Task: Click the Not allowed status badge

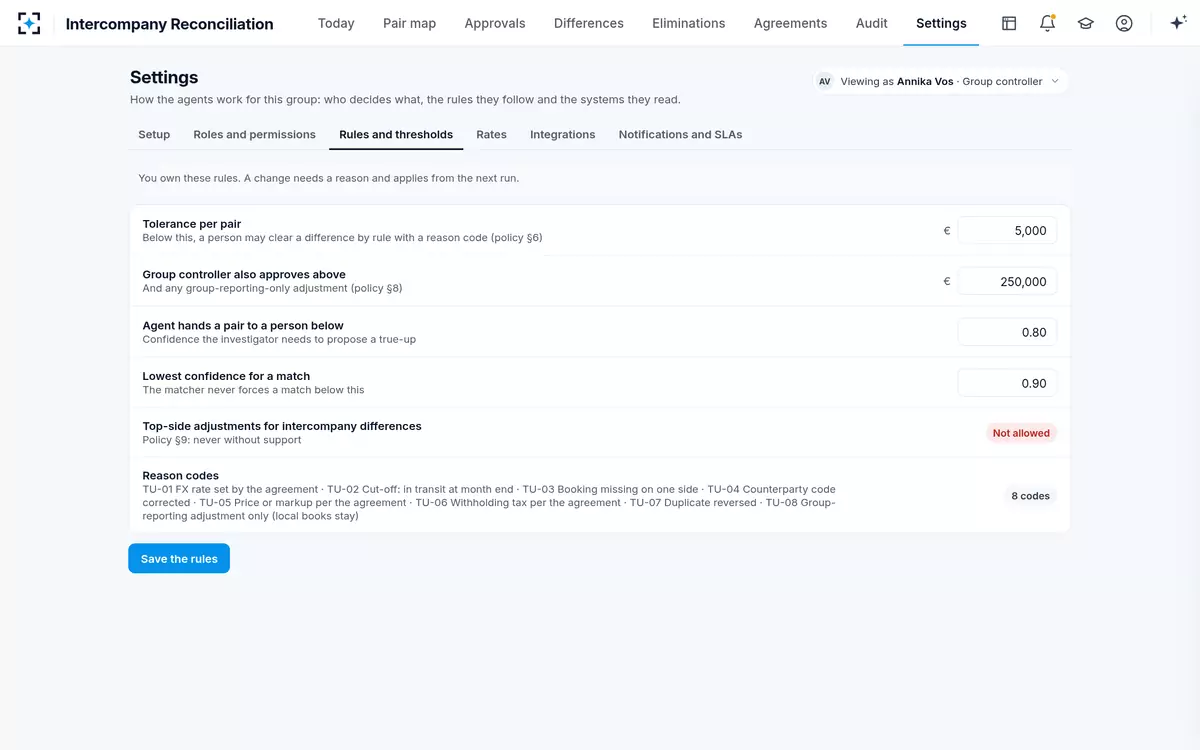Action: pos(1021,433)
